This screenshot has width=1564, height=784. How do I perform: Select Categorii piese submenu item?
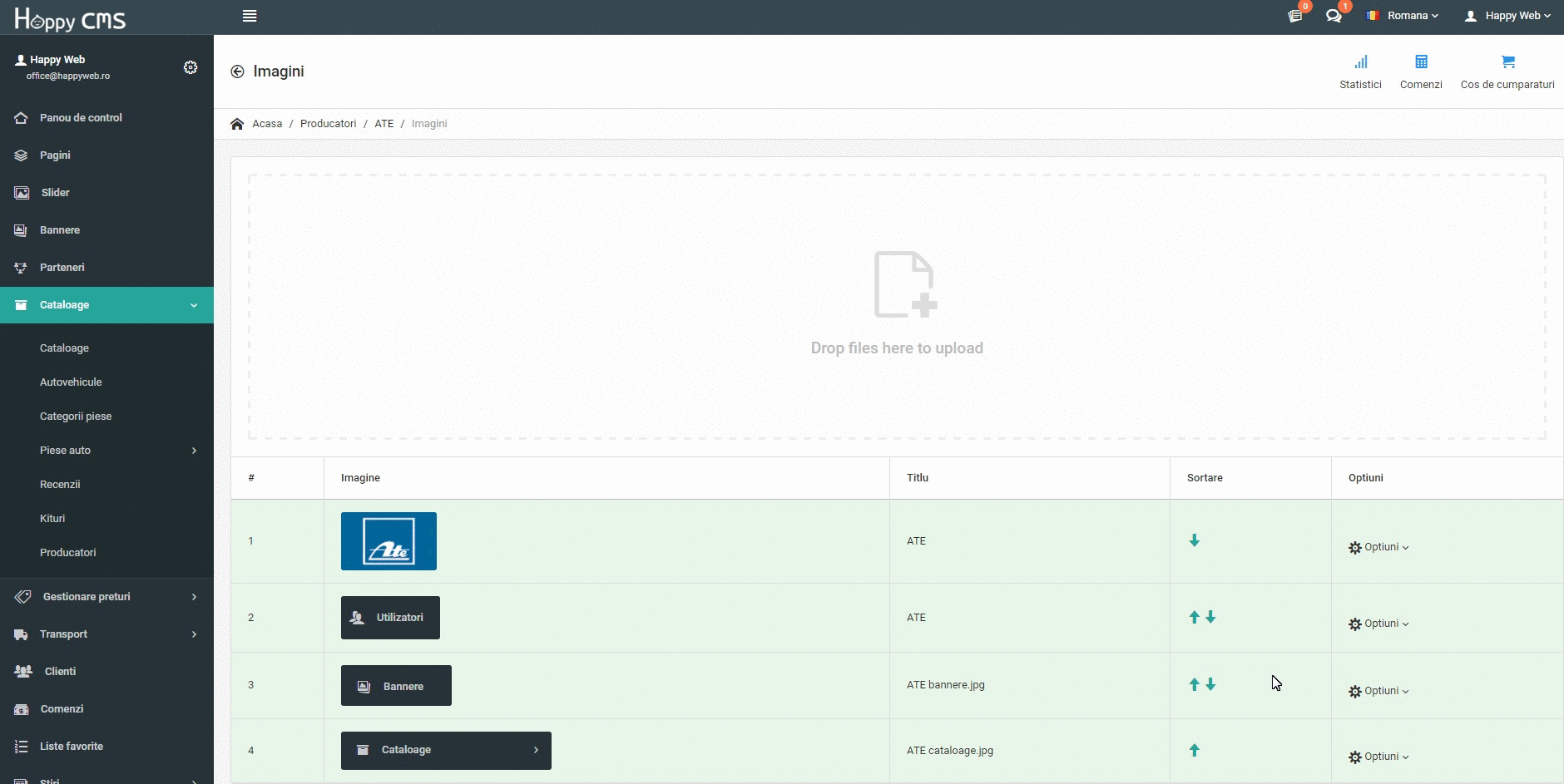point(76,417)
